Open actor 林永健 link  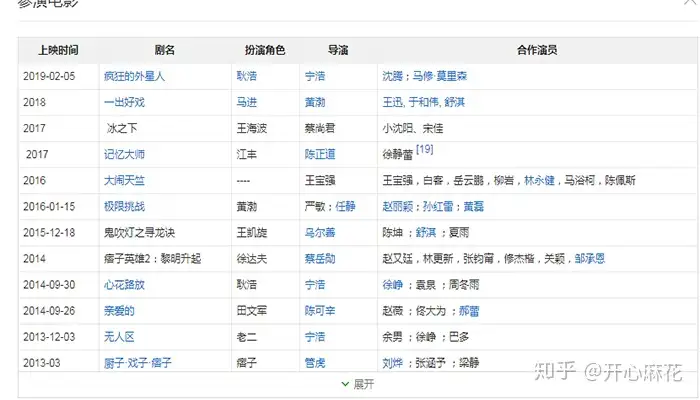click(539, 180)
